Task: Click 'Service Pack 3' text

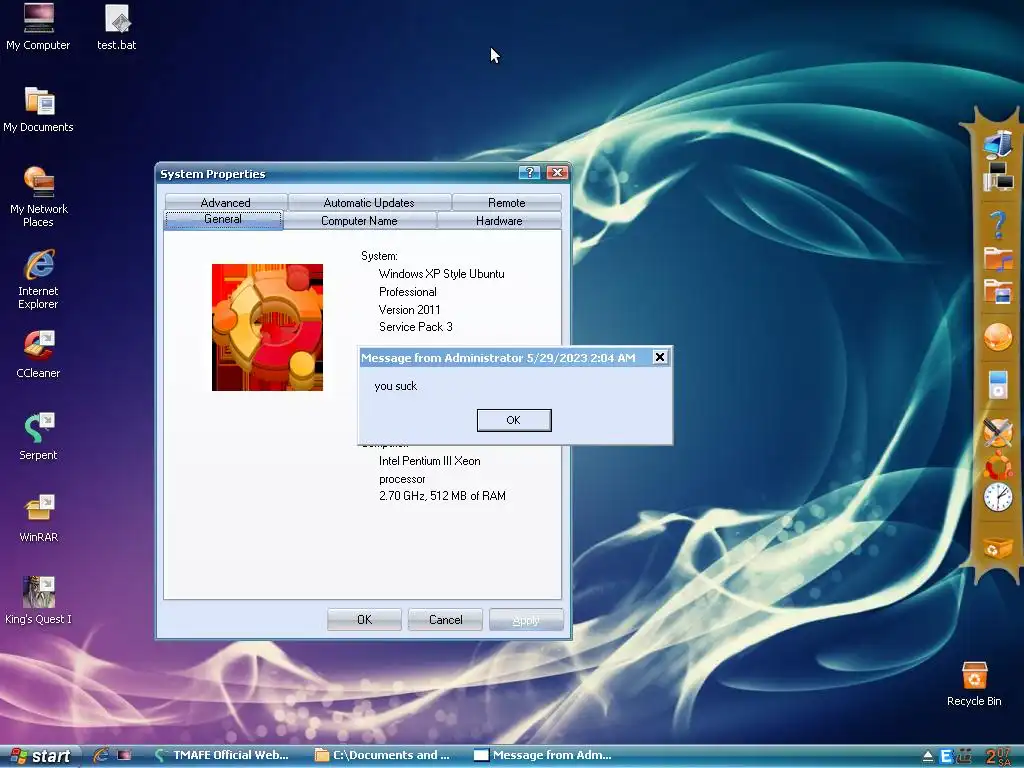Action: [415, 327]
